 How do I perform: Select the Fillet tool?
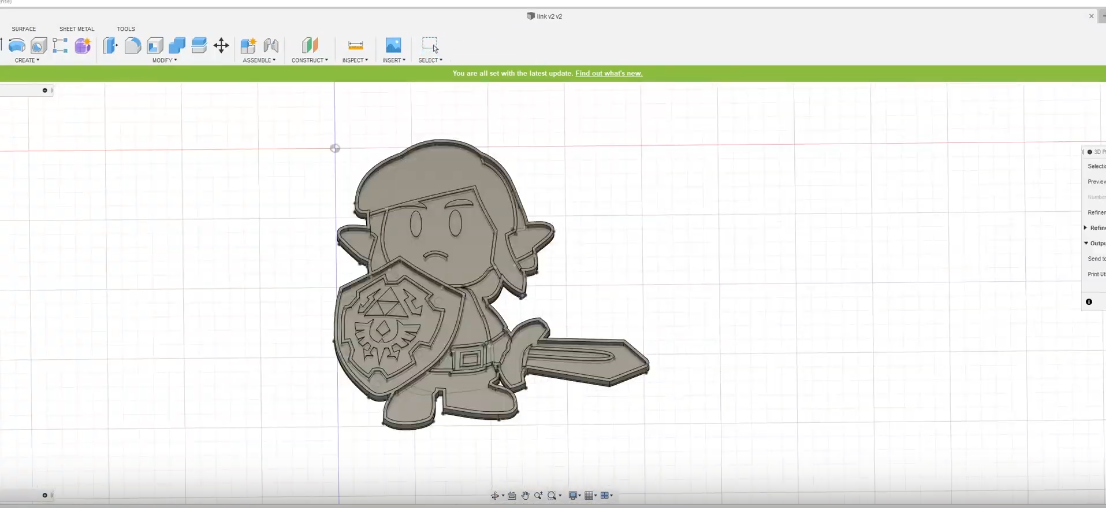click(133, 46)
